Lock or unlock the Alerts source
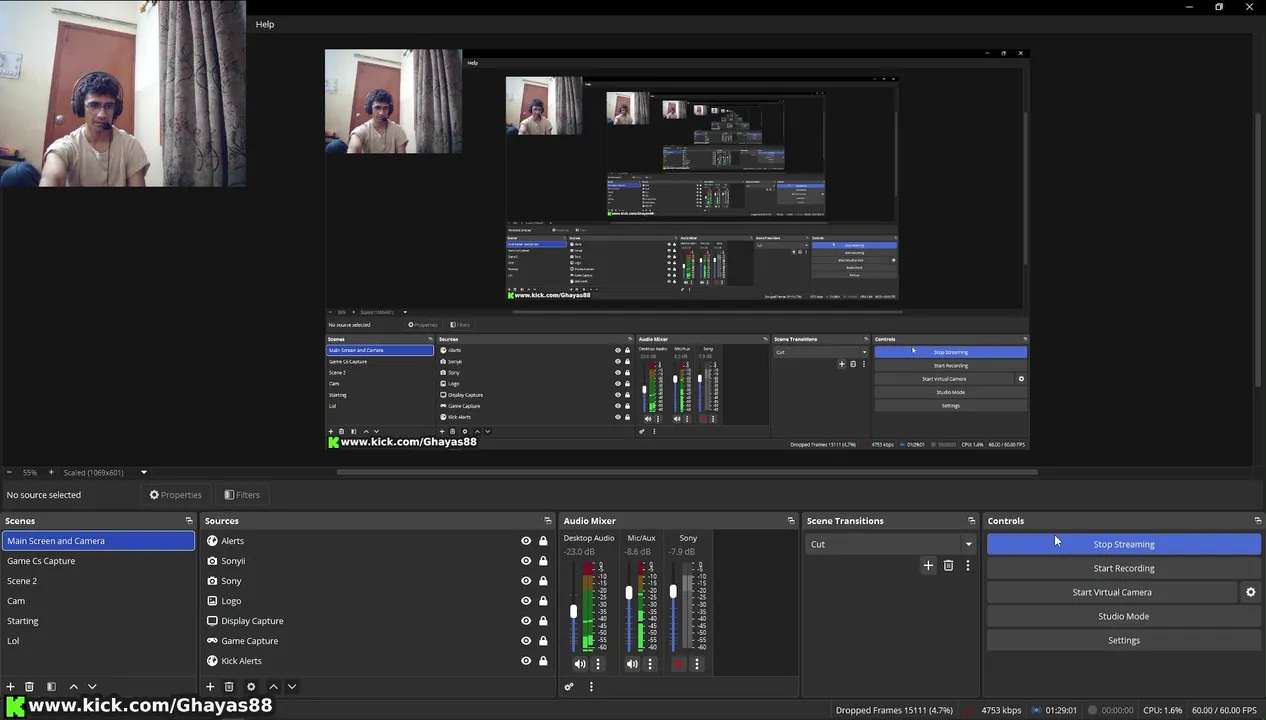 (543, 541)
